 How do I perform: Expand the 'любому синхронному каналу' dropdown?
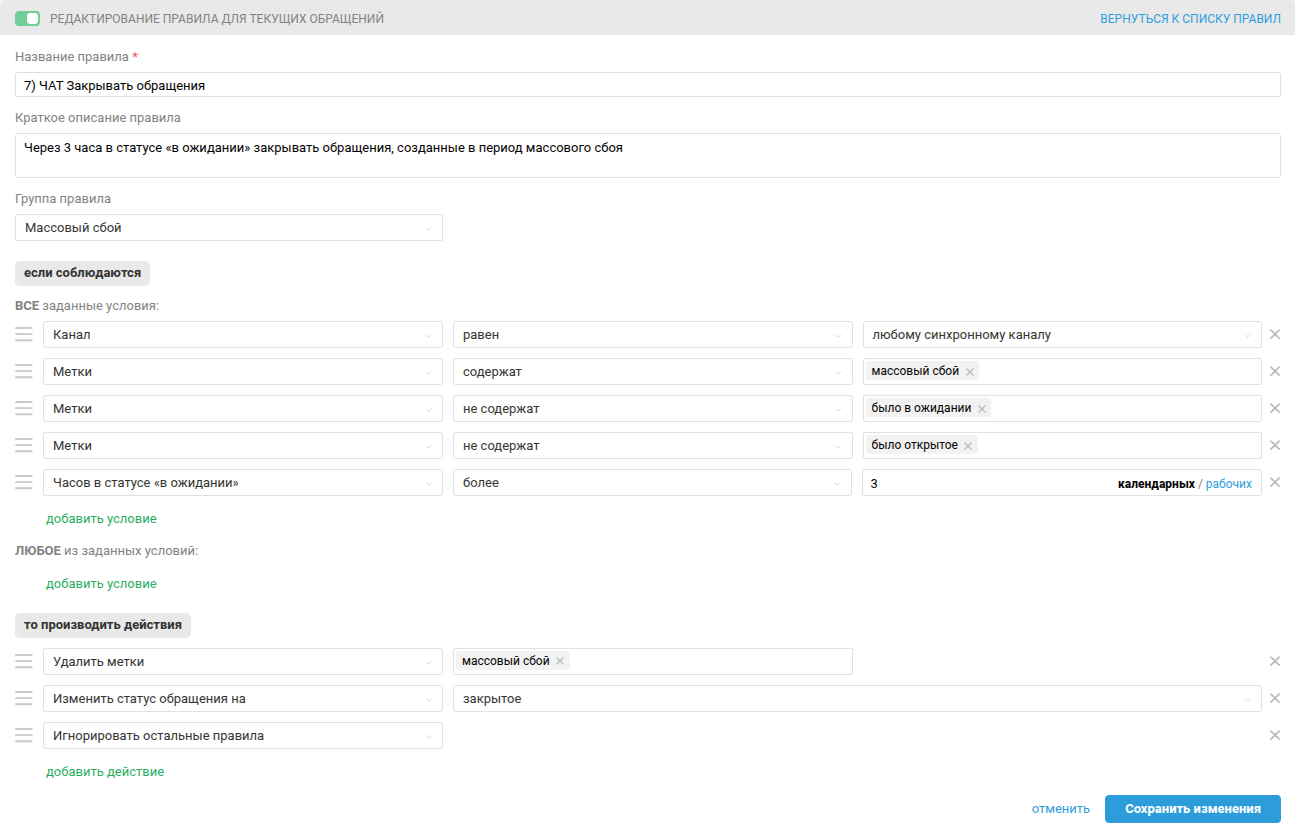coord(1061,335)
